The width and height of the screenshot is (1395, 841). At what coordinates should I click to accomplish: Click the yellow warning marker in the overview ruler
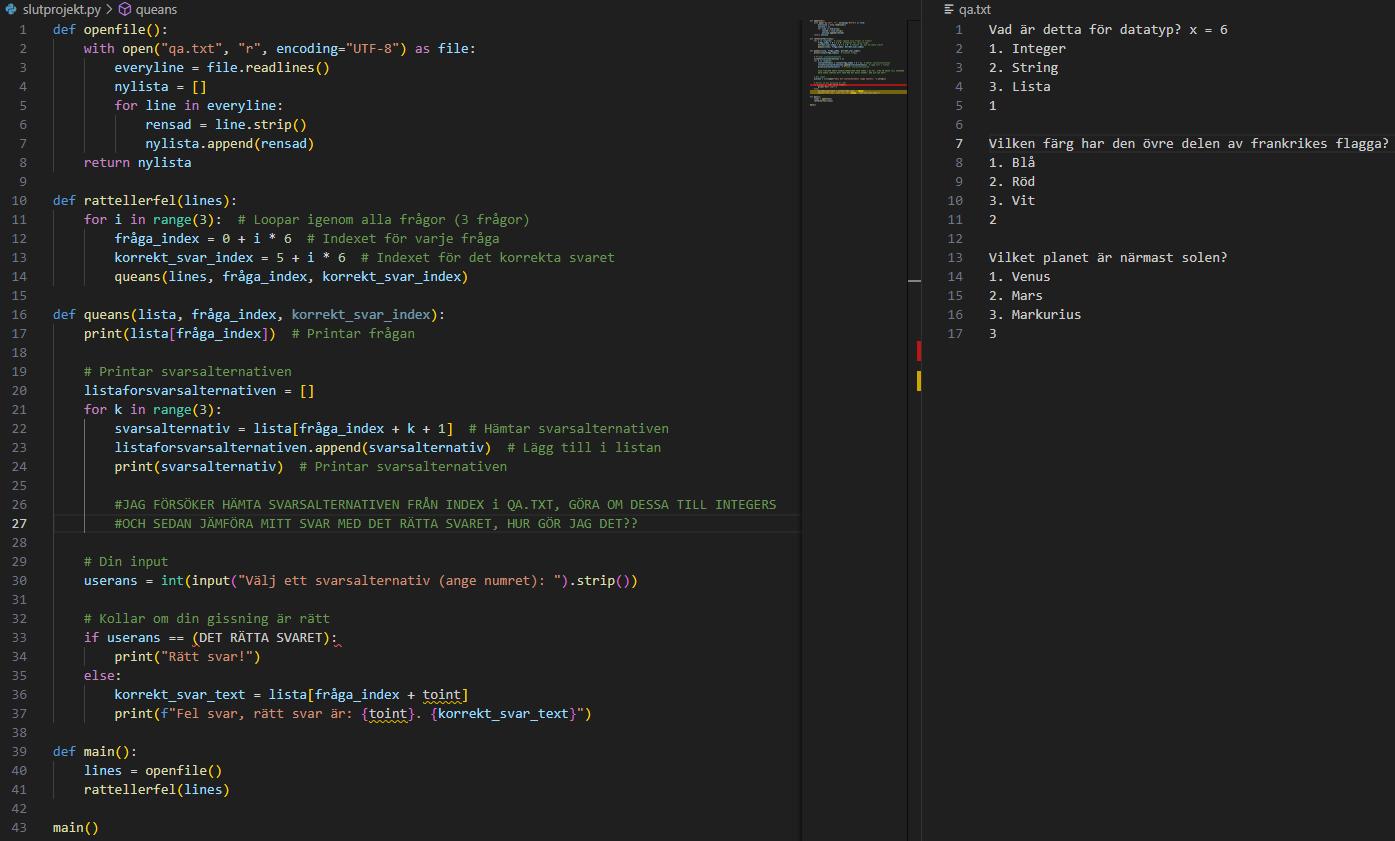[918, 381]
